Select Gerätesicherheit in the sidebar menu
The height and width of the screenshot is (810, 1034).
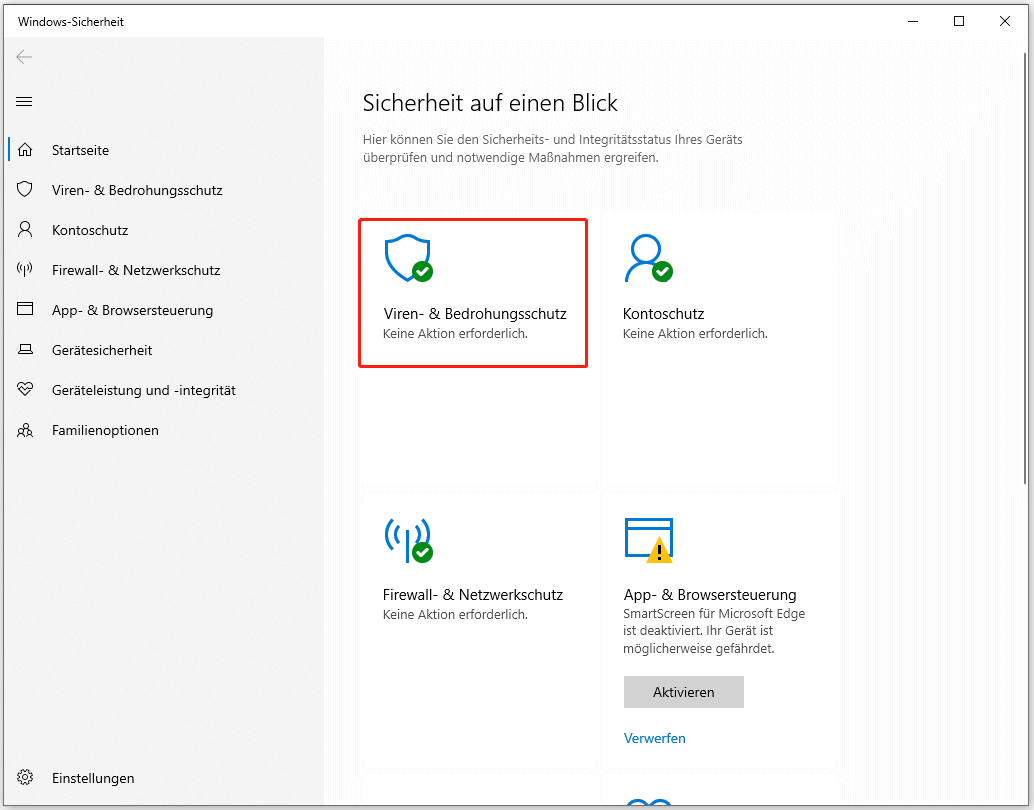click(x=102, y=350)
